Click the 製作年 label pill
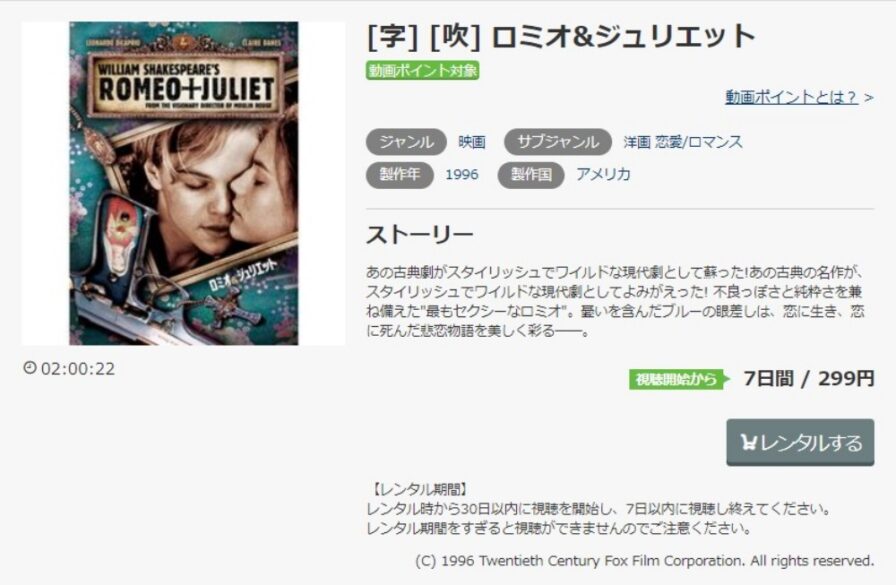This screenshot has width=896, height=585. pyautogui.click(x=399, y=174)
